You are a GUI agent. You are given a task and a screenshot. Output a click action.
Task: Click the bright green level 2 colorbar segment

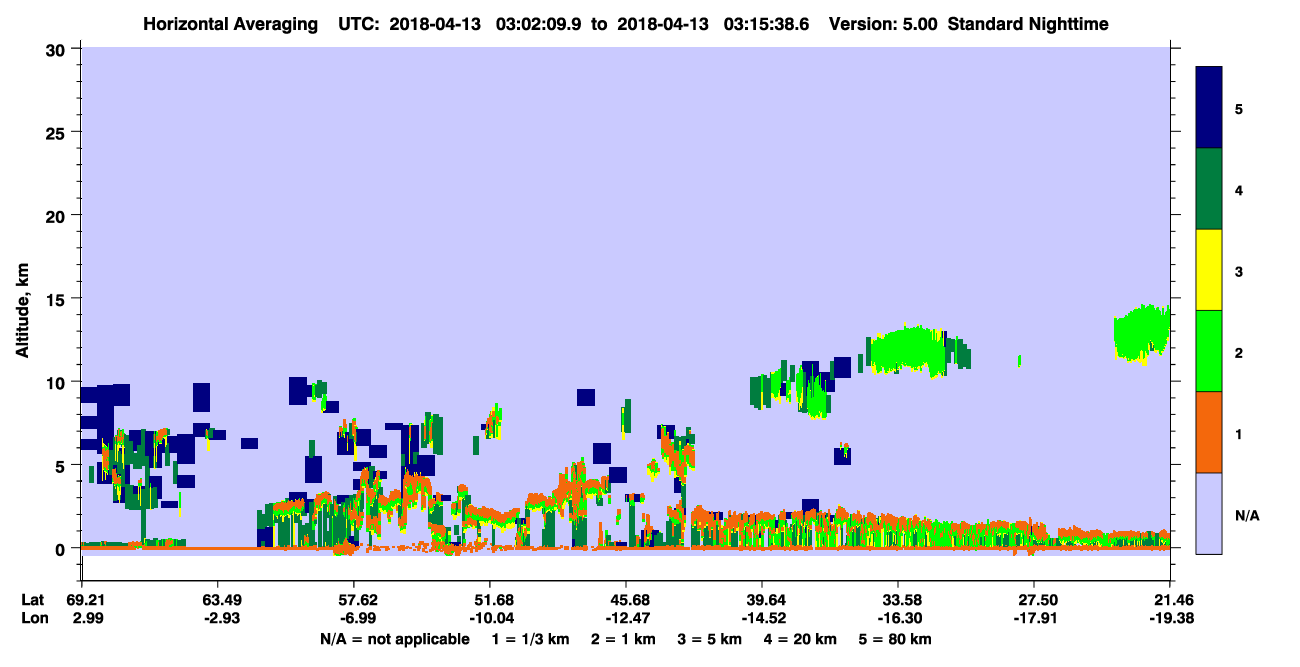pos(1209,351)
